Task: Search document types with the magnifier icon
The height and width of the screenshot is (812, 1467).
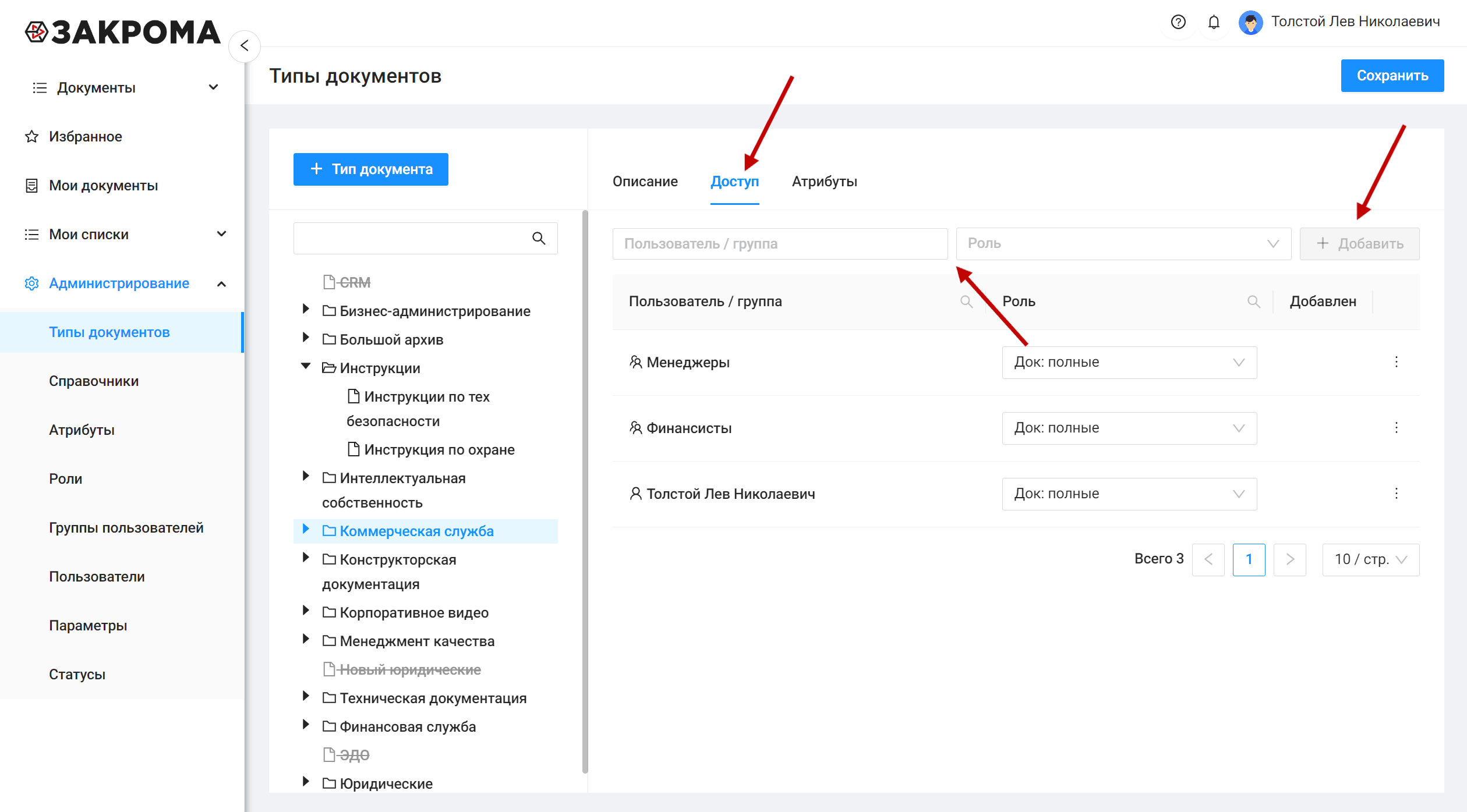Action: (x=539, y=238)
